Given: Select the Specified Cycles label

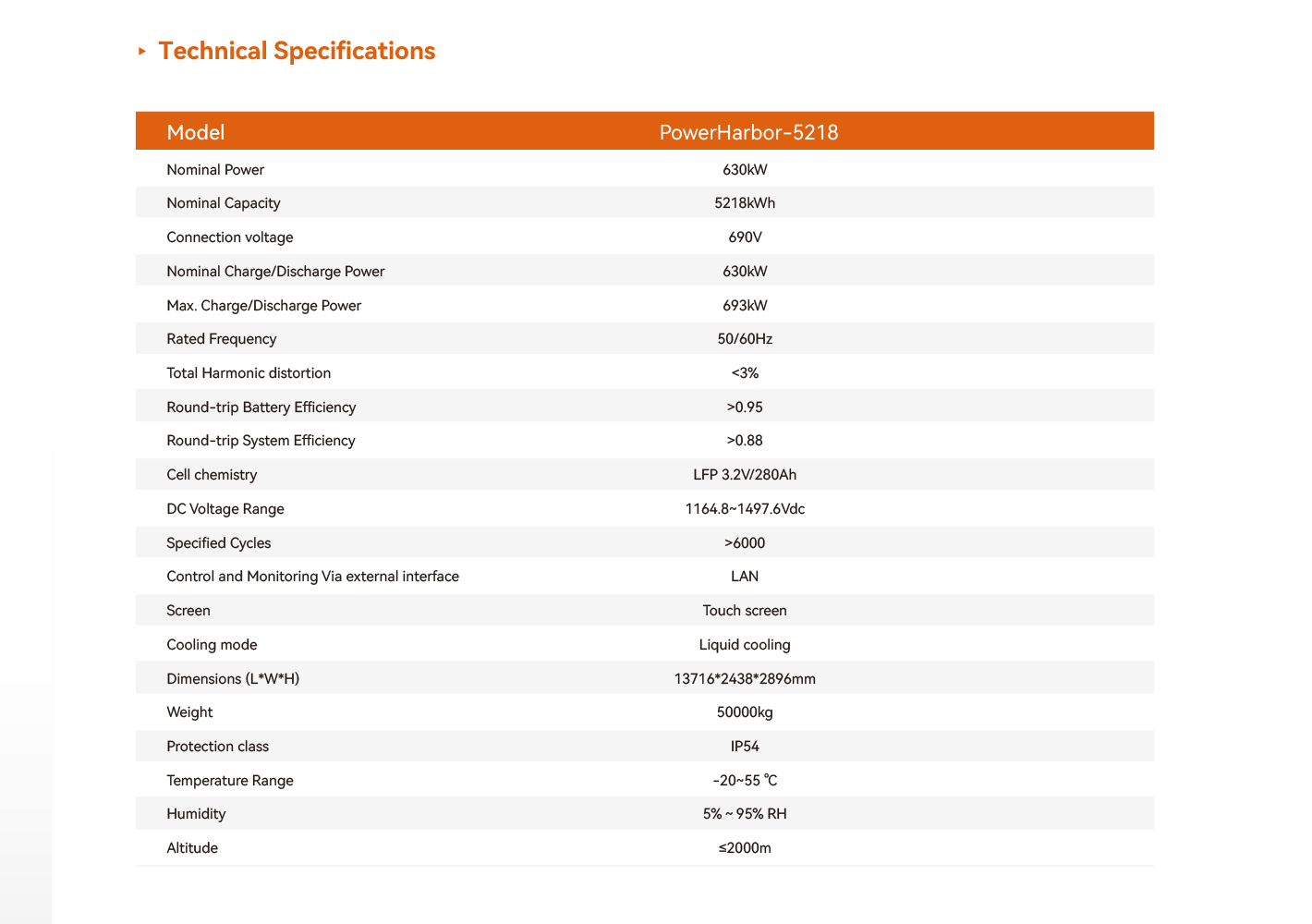Looking at the screenshot, I should point(219,543).
